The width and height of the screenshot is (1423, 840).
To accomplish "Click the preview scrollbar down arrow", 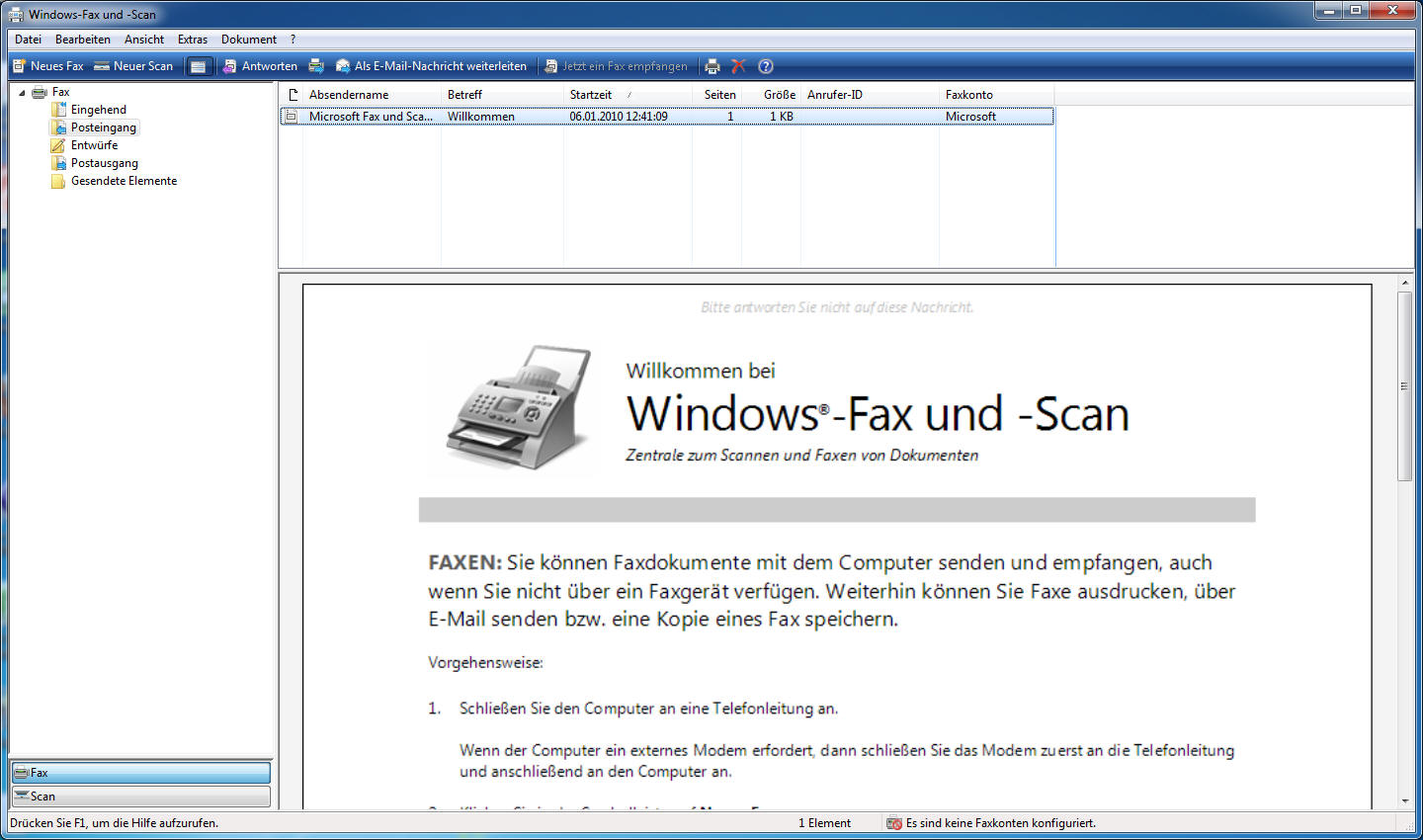I will pyautogui.click(x=1404, y=801).
